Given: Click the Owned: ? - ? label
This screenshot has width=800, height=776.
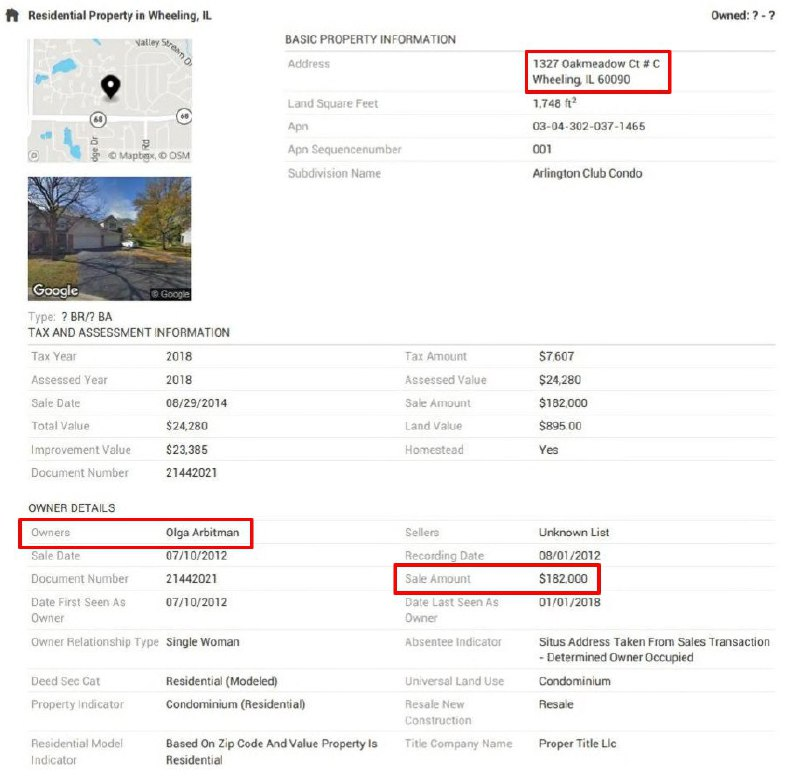Looking at the screenshot, I should (x=743, y=16).
